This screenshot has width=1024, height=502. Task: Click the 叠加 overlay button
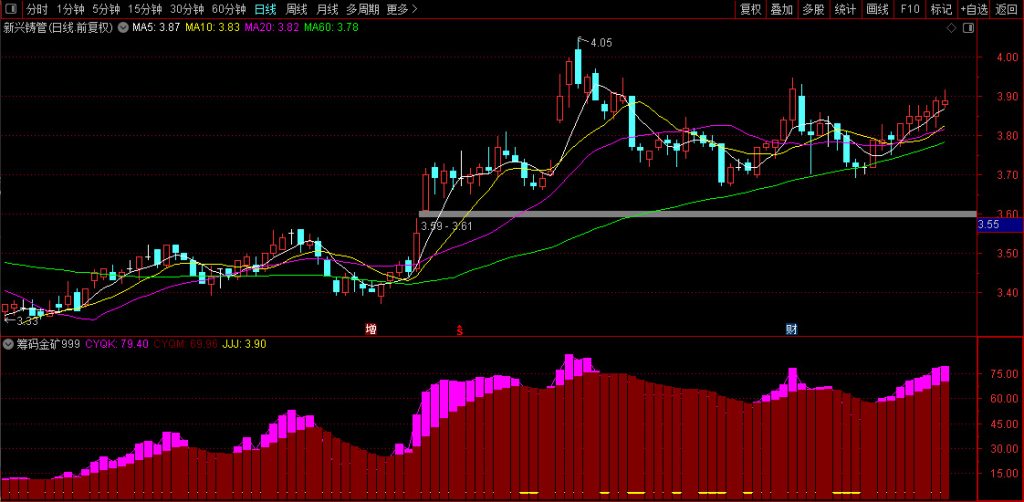coord(782,9)
